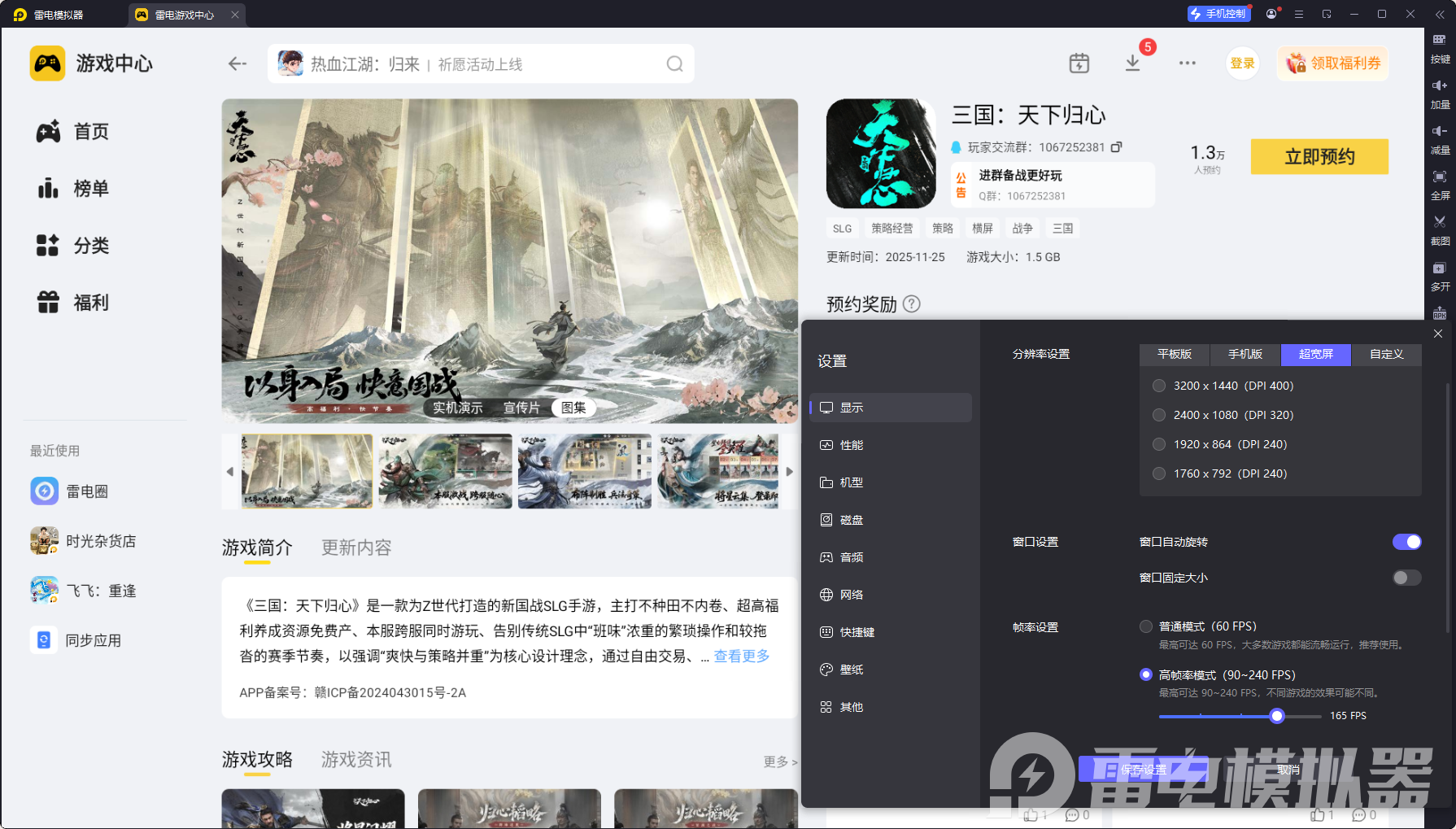Viewport: 1456px width, 829px height.
Task: Open 更多 next to 游戏攻略
Action: coord(780,761)
